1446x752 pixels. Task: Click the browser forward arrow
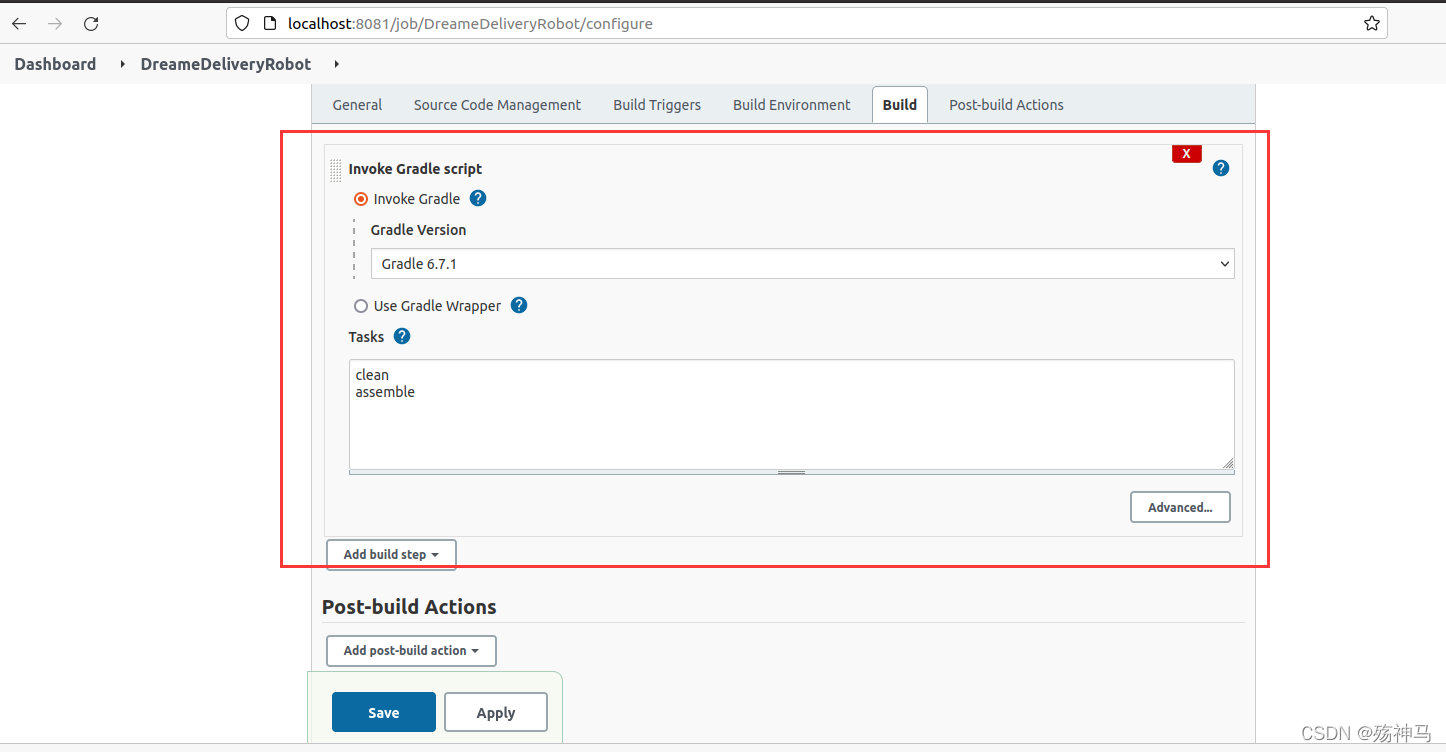(x=55, y=23)
